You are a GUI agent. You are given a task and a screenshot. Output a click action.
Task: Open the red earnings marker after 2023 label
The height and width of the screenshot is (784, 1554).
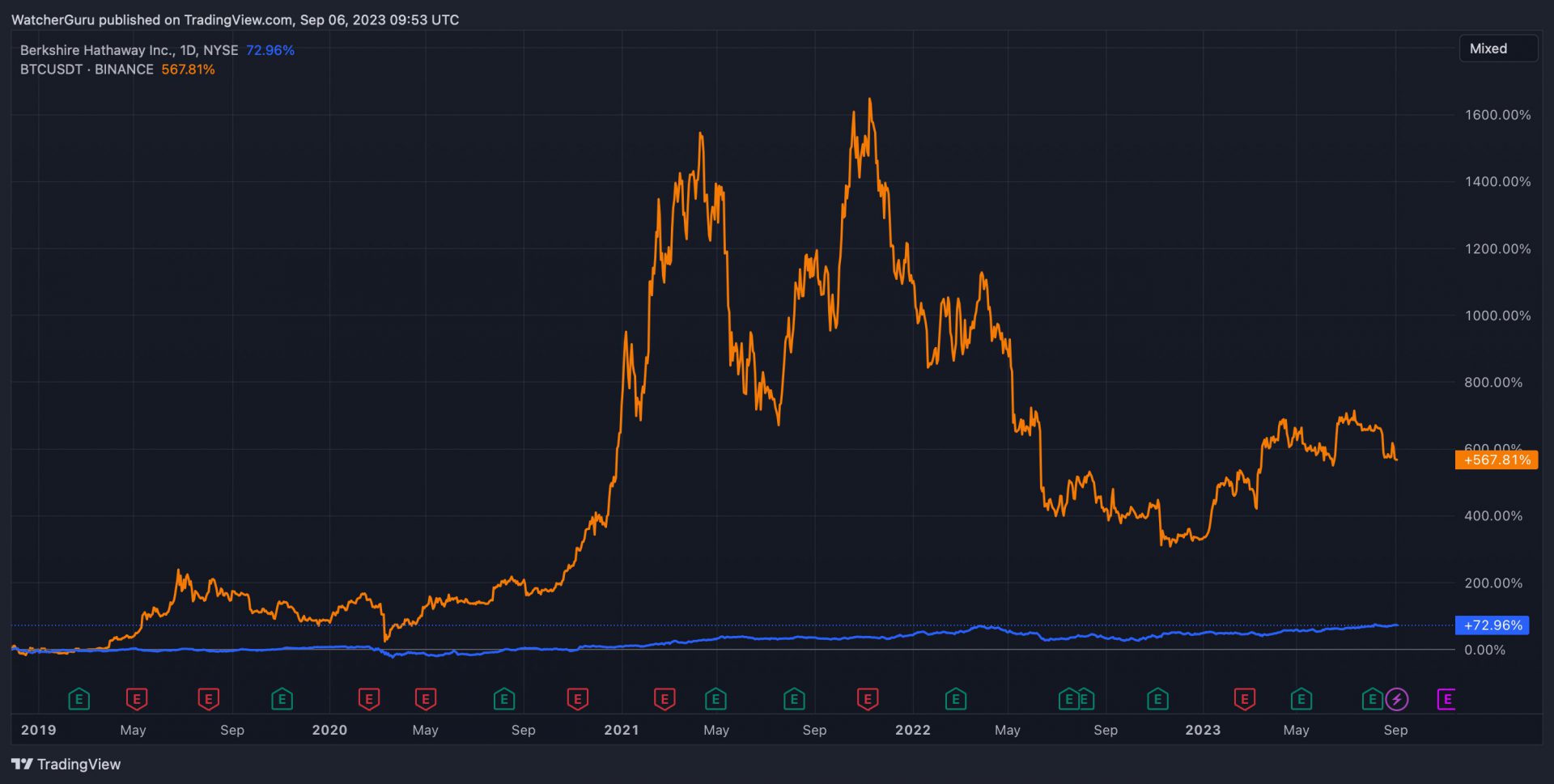[1245, 699]
